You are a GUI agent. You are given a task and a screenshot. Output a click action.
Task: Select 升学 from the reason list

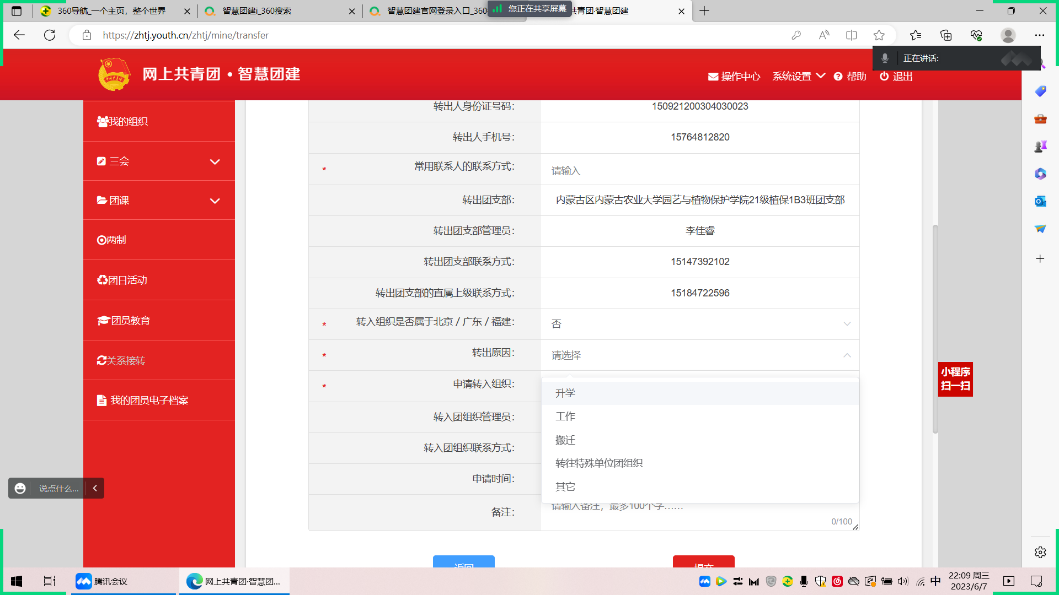click(566, 393)
